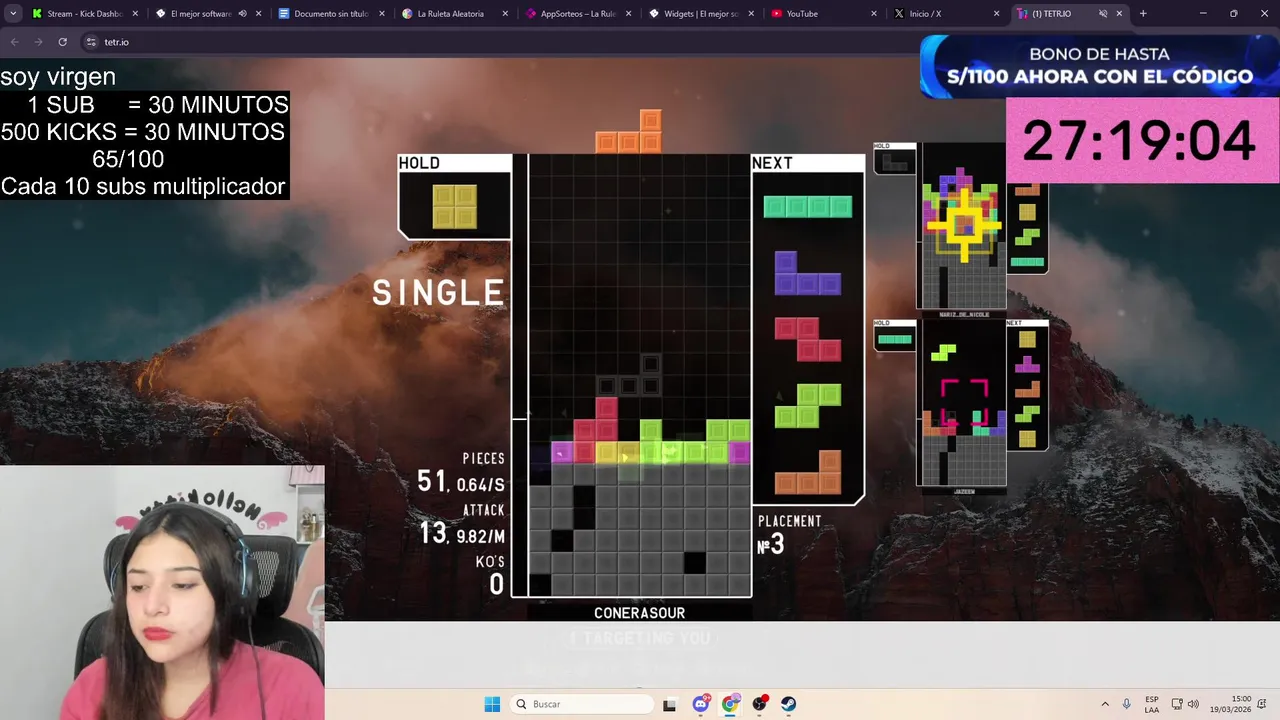
Task: Open the network settings tray icon
Action: [x=1177, y=704]
